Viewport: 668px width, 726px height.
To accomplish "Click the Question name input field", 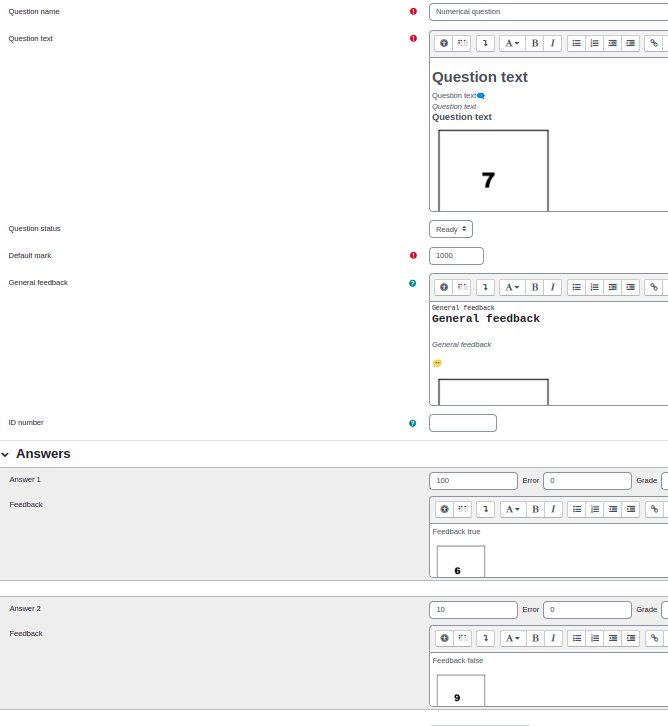I will [x=549, y=12].
